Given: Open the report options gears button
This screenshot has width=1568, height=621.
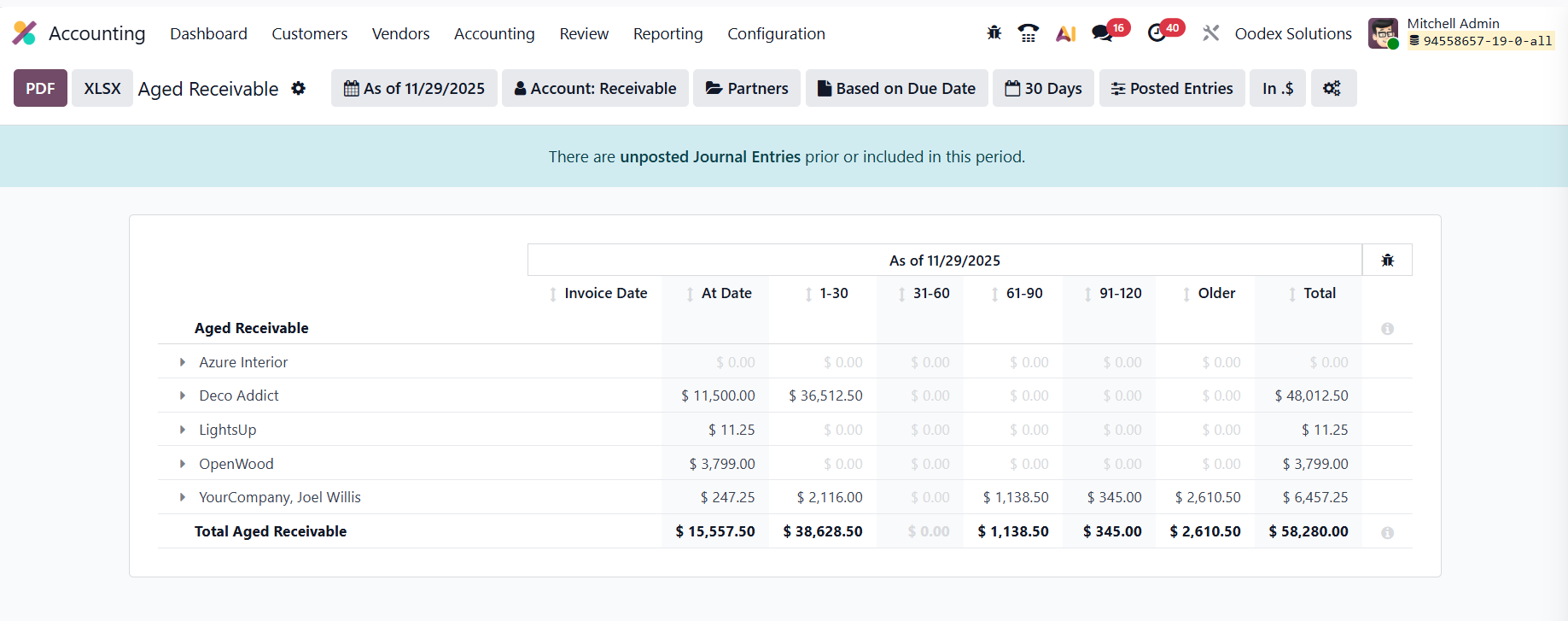Looking at the screenshot, I should click(1332, 88).
